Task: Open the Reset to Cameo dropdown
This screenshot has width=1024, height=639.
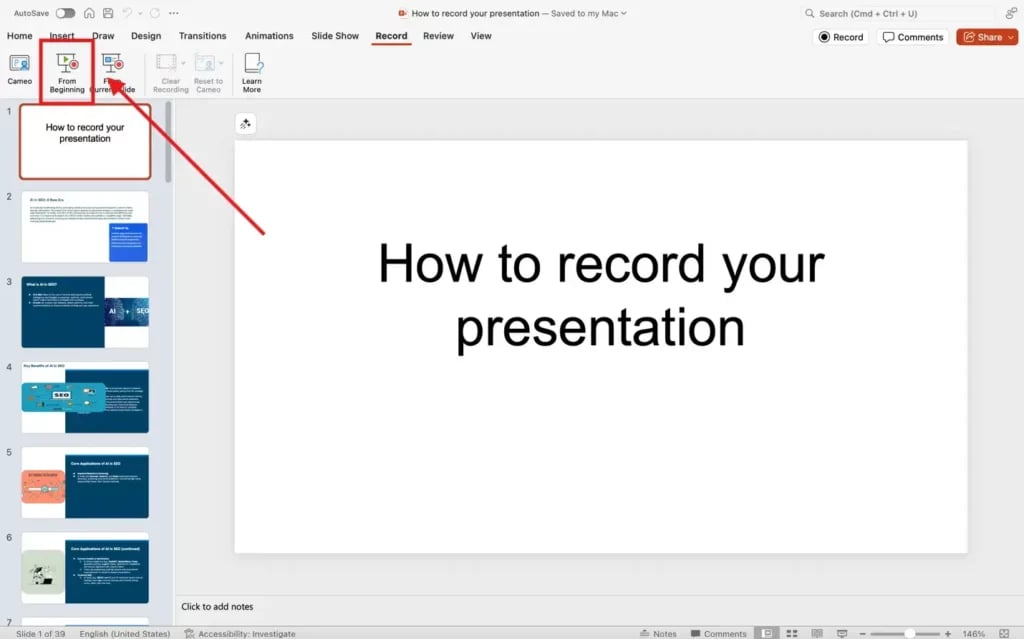Action: pyautogui.click(x=222, y=62)
